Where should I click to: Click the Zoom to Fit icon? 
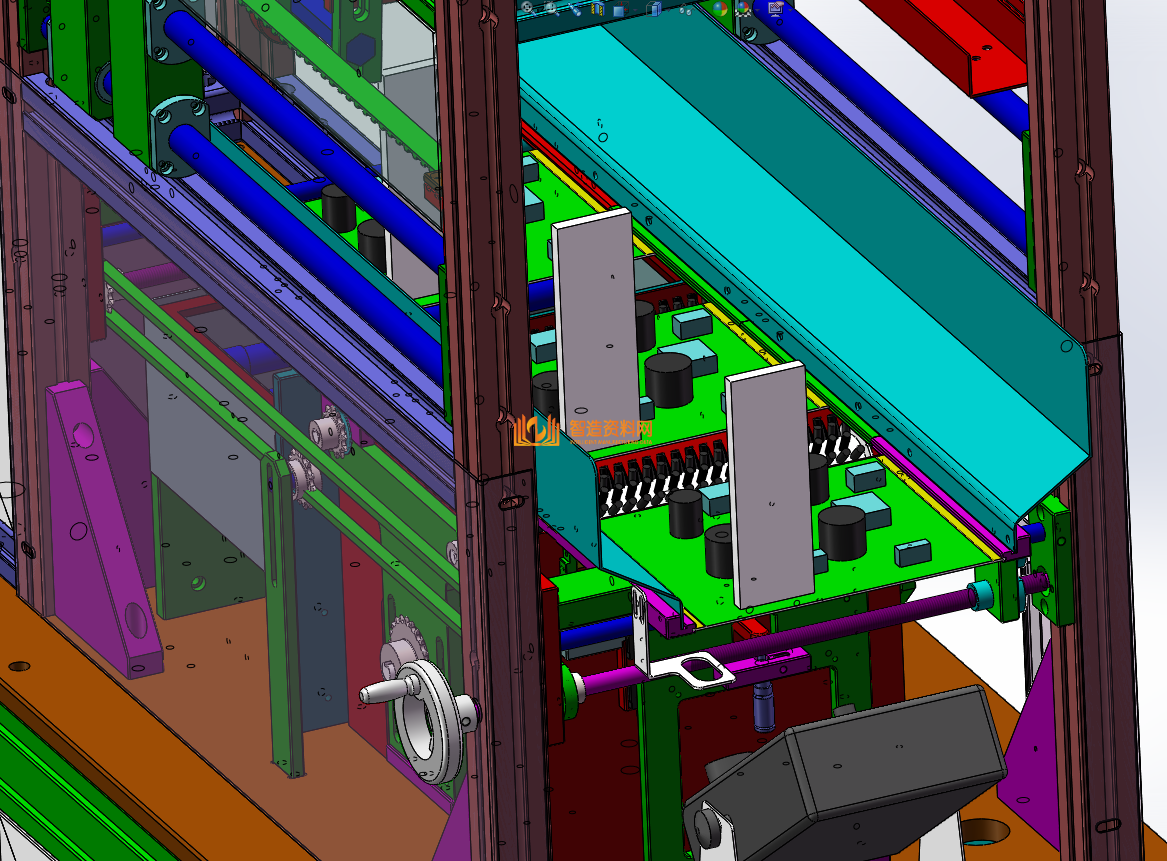(x=527, y=8)
